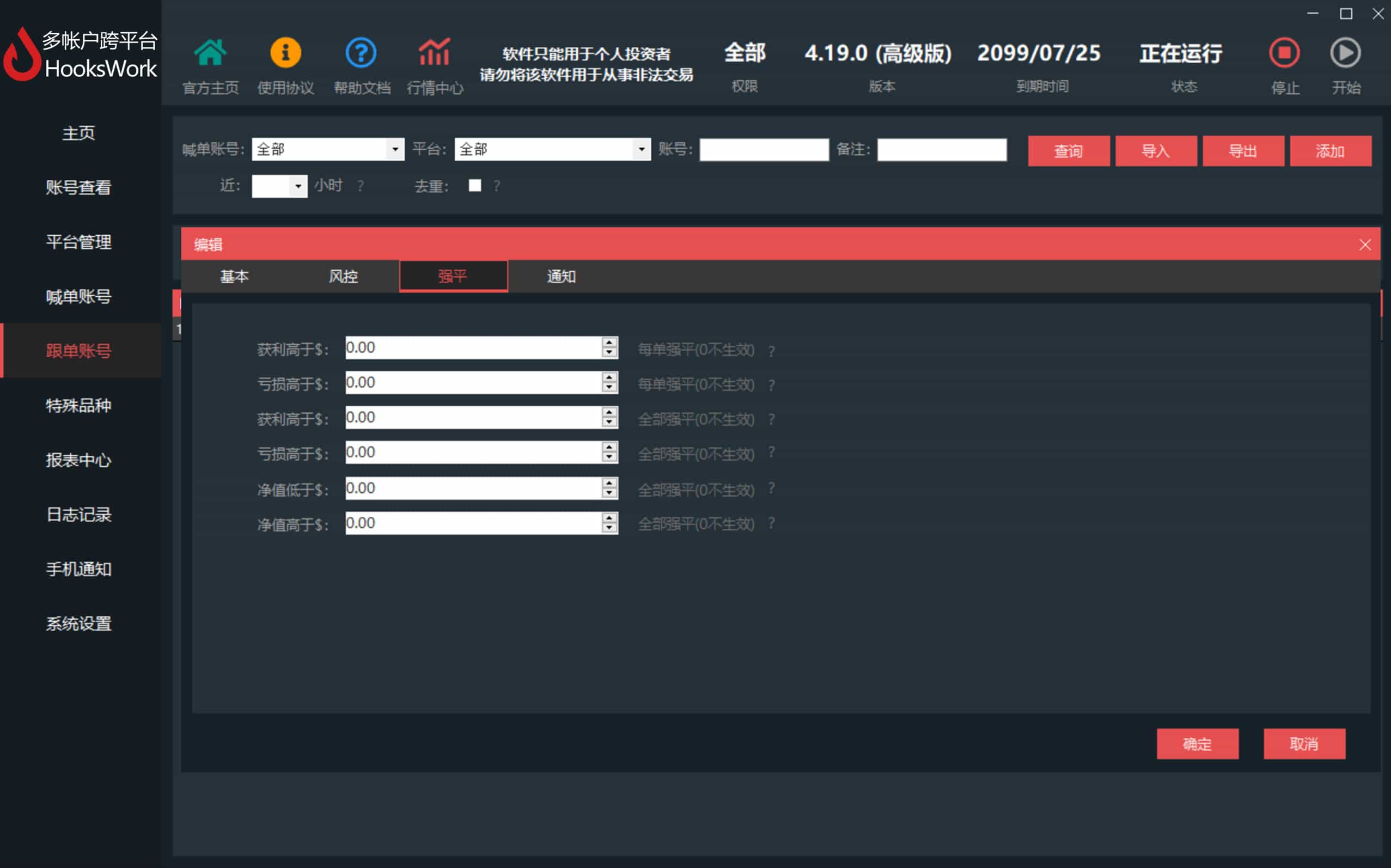Expand the 平台 dropdown
Screen dimensions: 1391x868
pos(641,149)
